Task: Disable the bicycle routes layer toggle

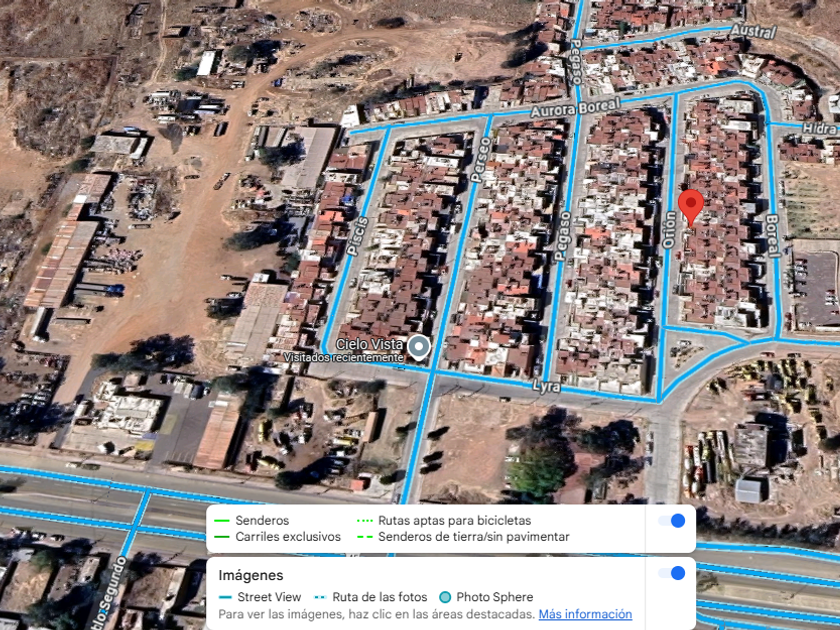Action: click(672, 521)
